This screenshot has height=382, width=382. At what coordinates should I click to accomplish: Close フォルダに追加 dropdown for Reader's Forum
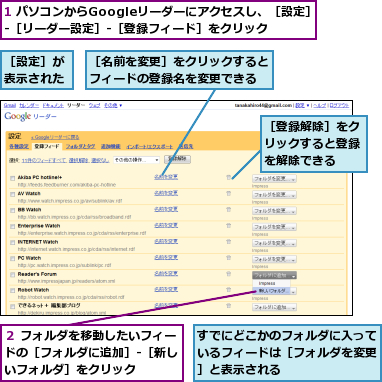coord(274,275)
